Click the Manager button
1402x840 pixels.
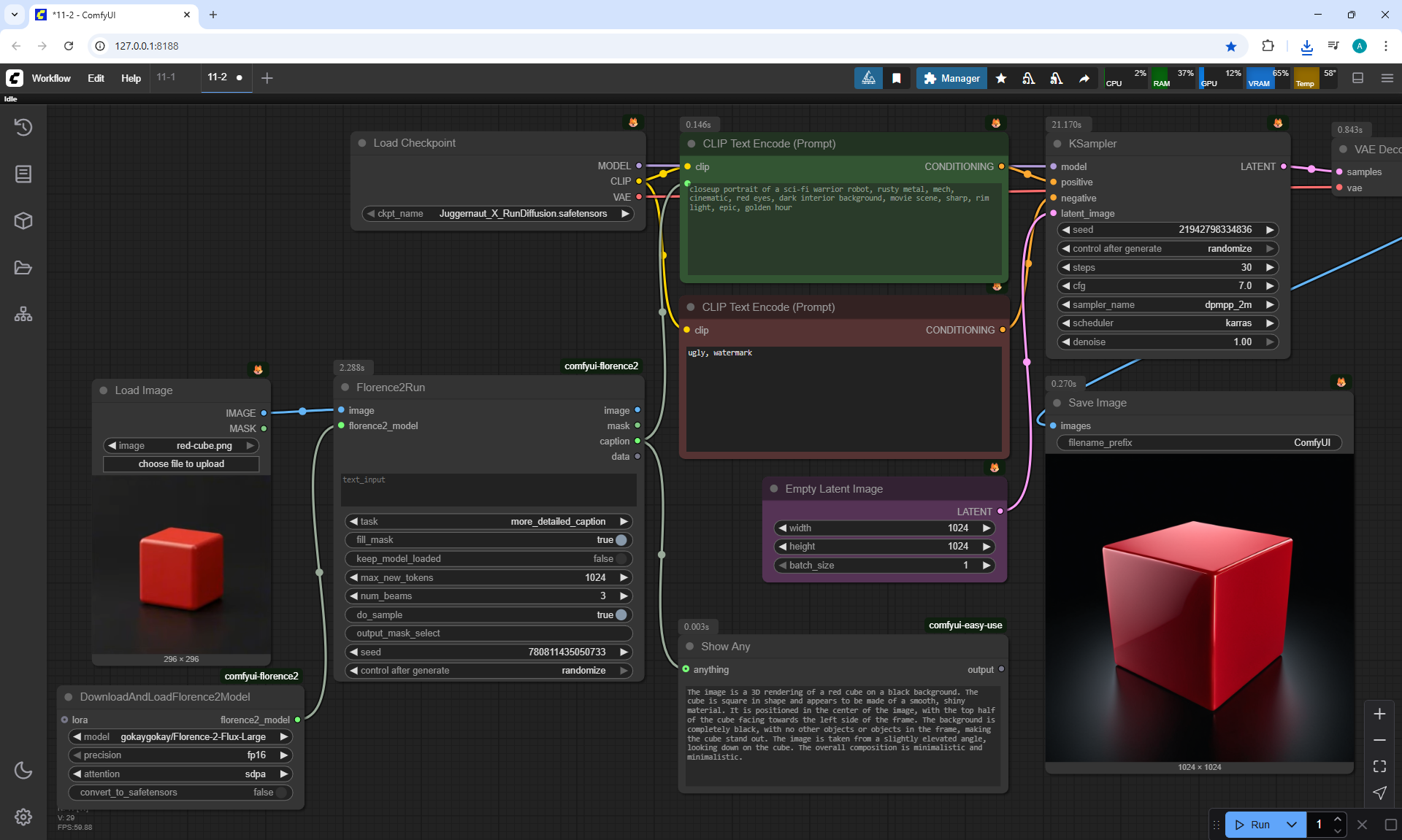(x=951, y=79)
